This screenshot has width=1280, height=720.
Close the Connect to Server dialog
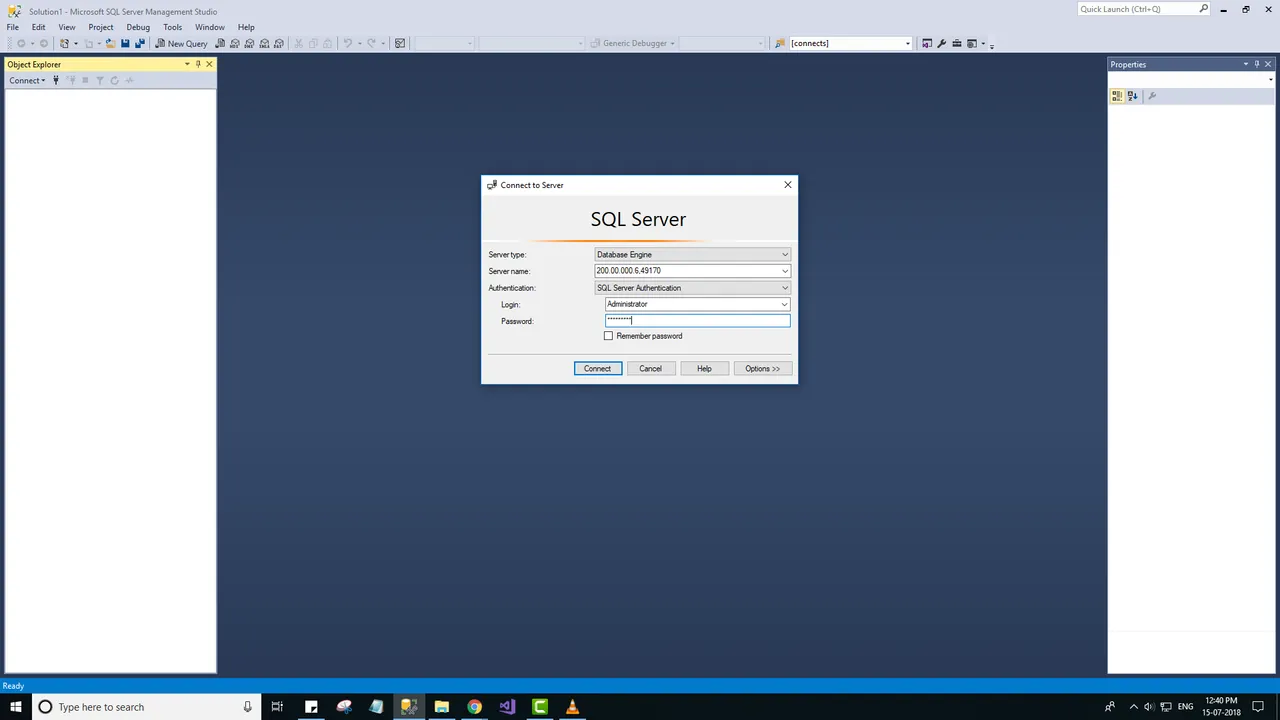[788, 185]
